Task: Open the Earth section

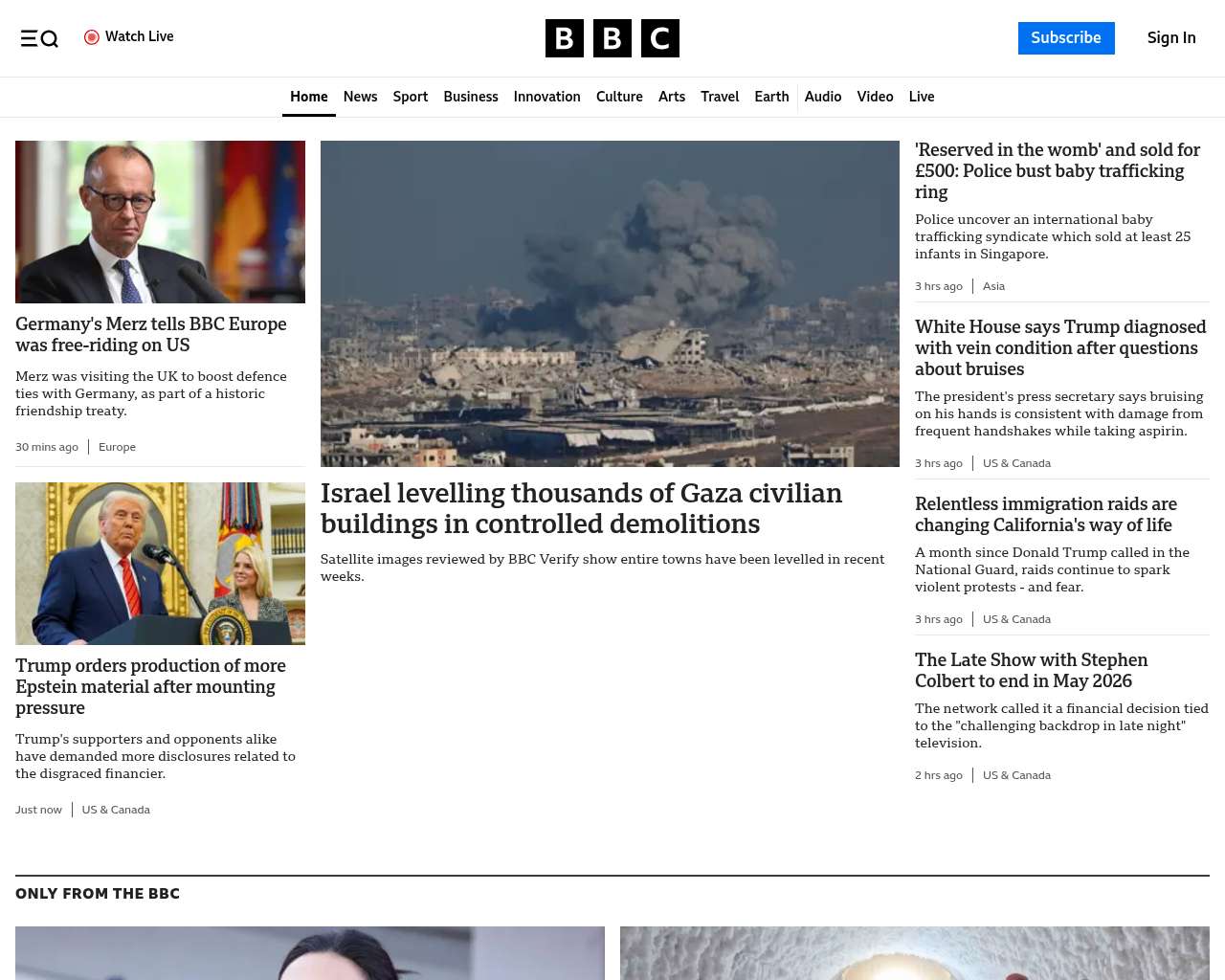Action: pyautogui.click(x=771, y=97)
